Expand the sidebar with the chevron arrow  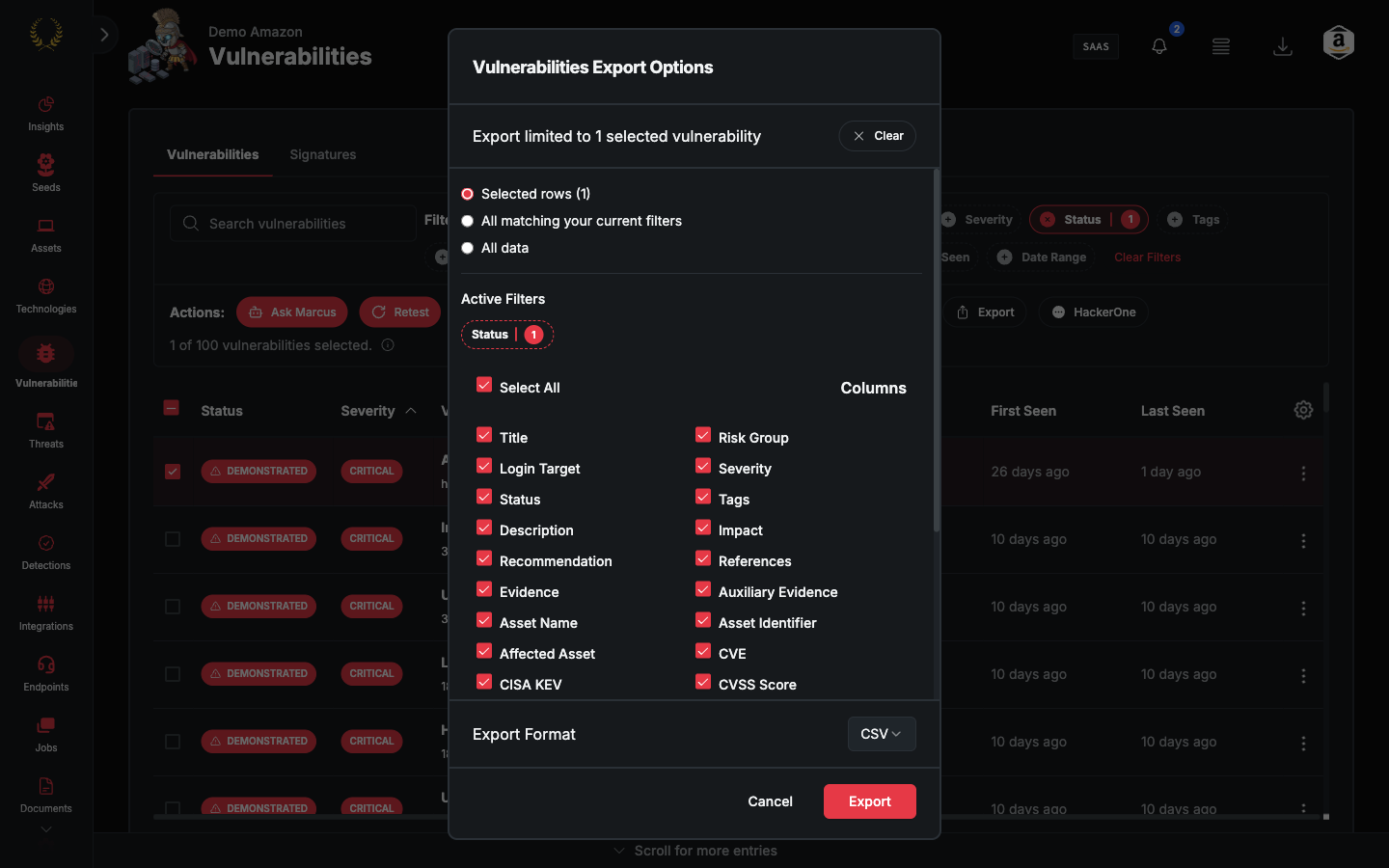tap(104, 35)
